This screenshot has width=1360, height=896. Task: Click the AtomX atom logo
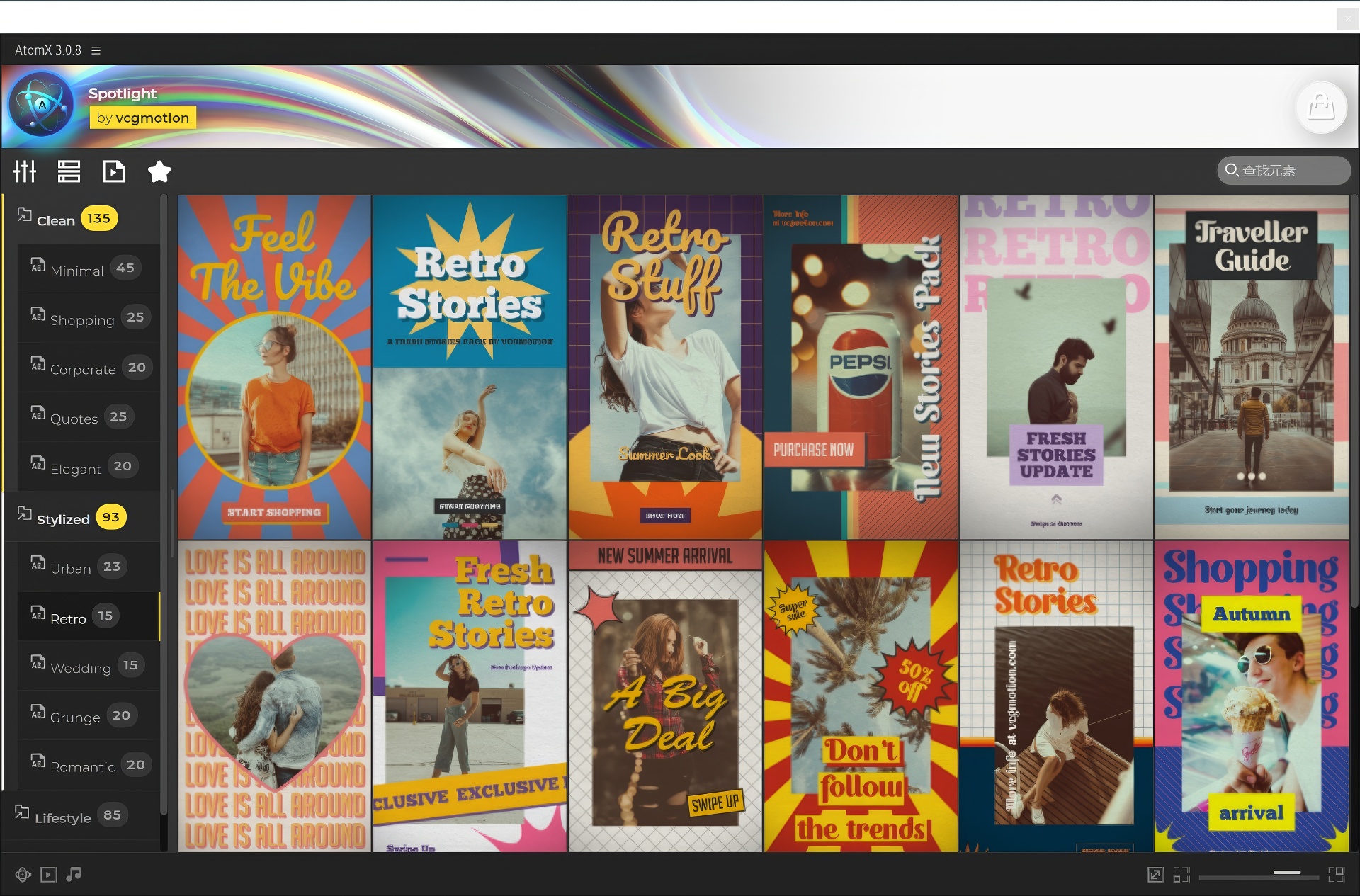point(41,105)
